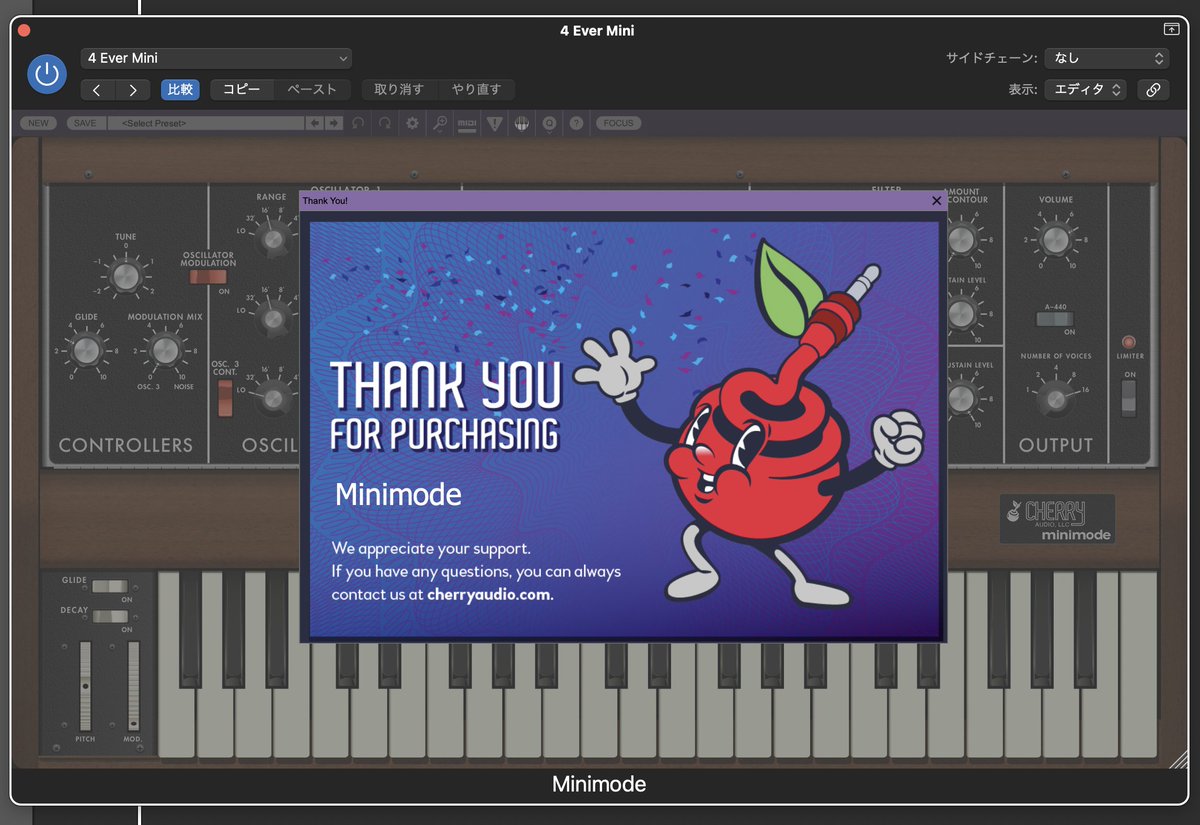
Task: Close the Thank You dialog
Action: pos(936,200)
